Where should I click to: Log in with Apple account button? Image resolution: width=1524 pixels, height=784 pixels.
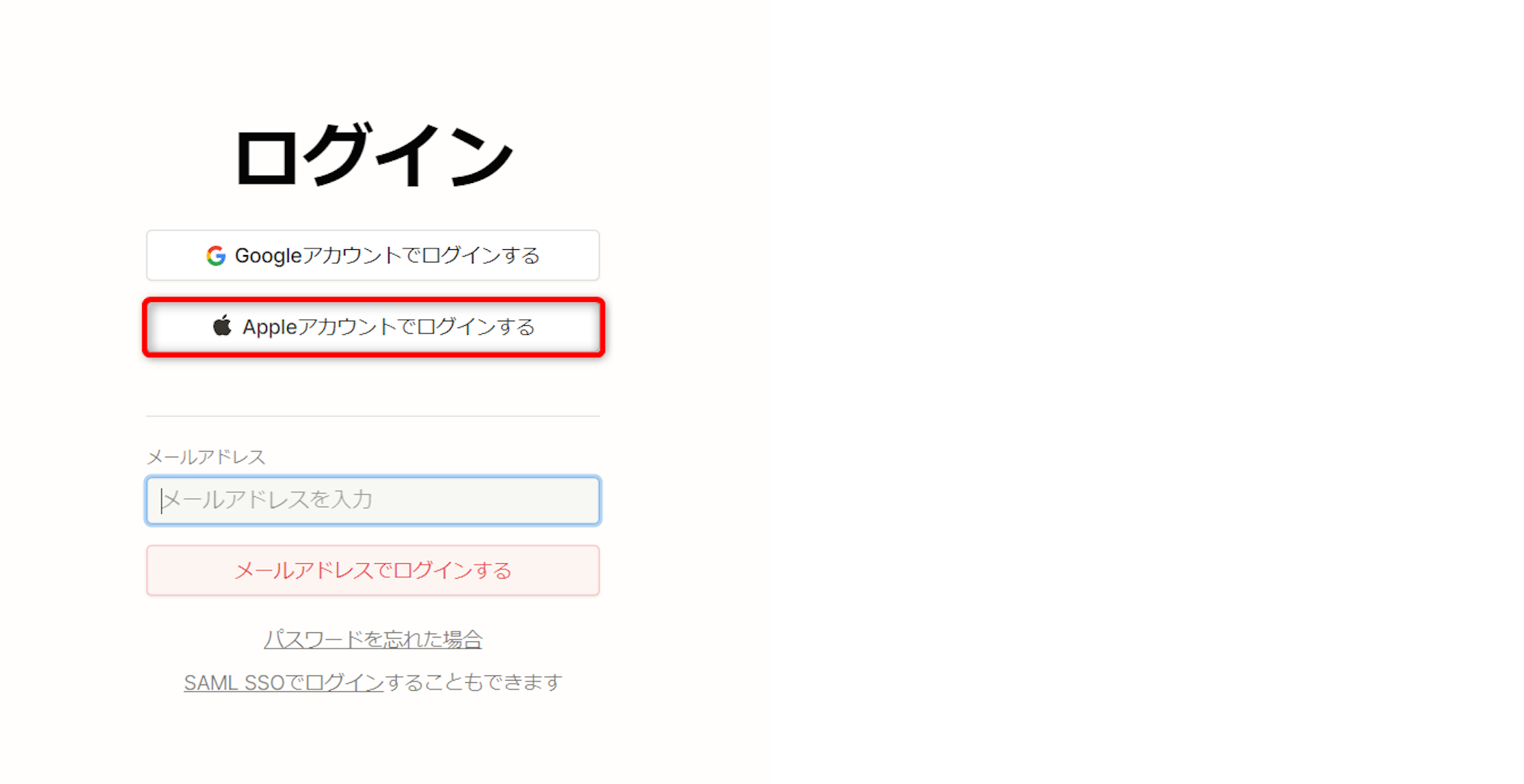(x=373, y=327)
